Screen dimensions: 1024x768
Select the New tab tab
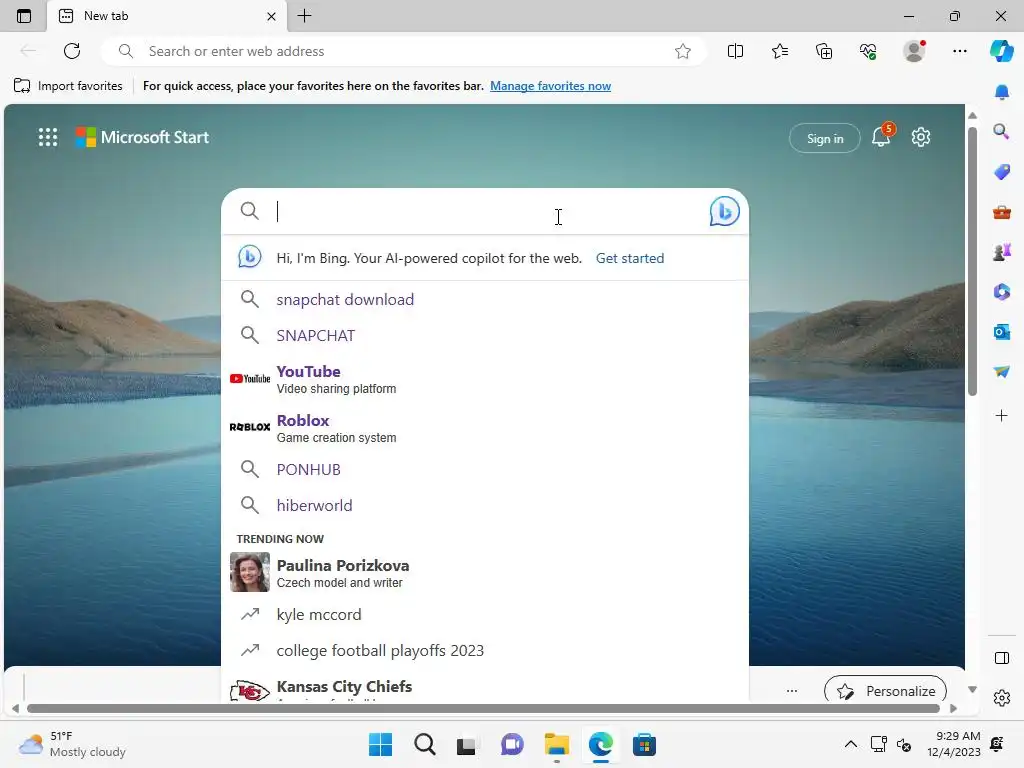pos(167,16)
